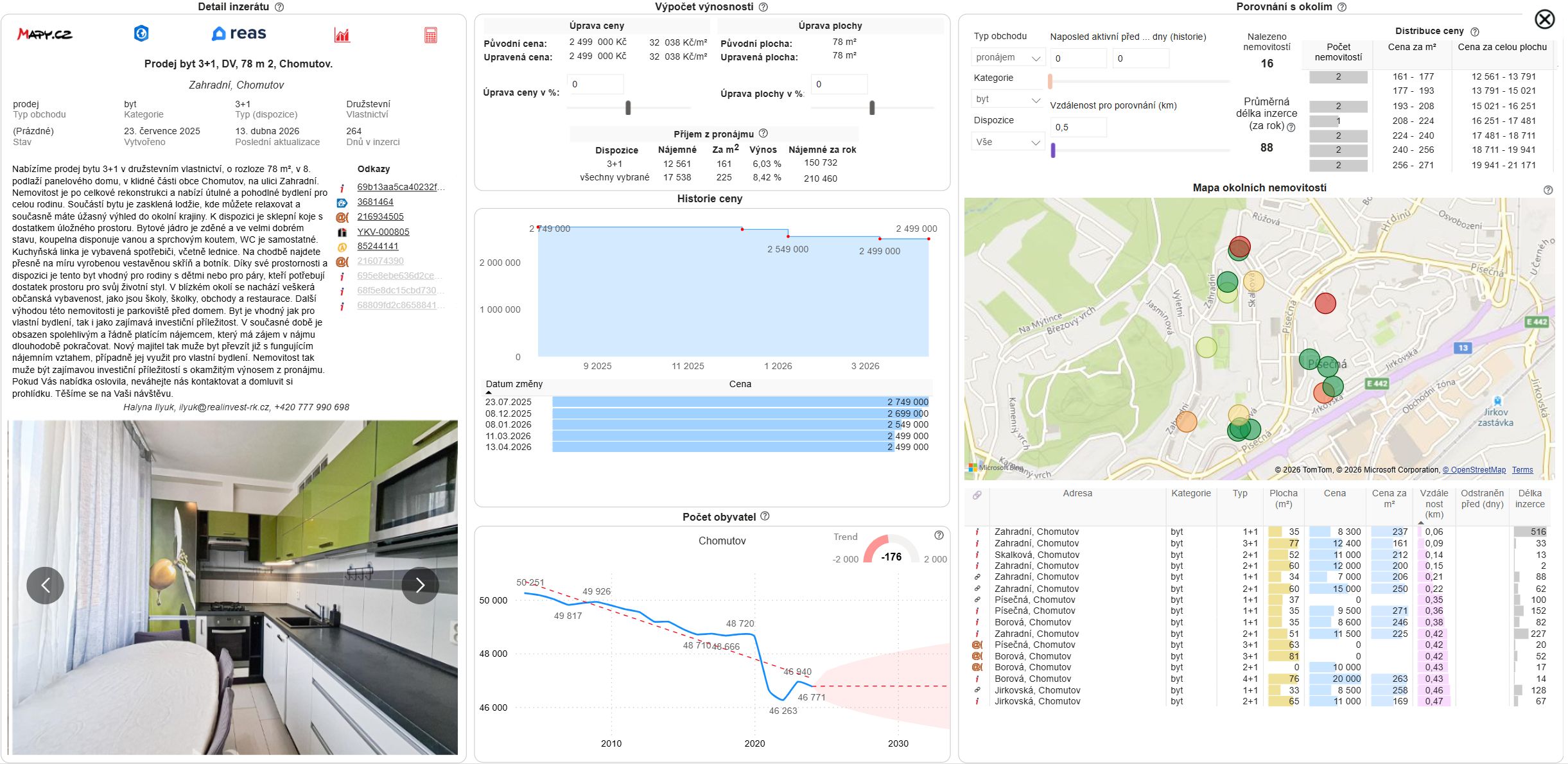Open the Mapy.cz logo link

(x=44, y=34)
